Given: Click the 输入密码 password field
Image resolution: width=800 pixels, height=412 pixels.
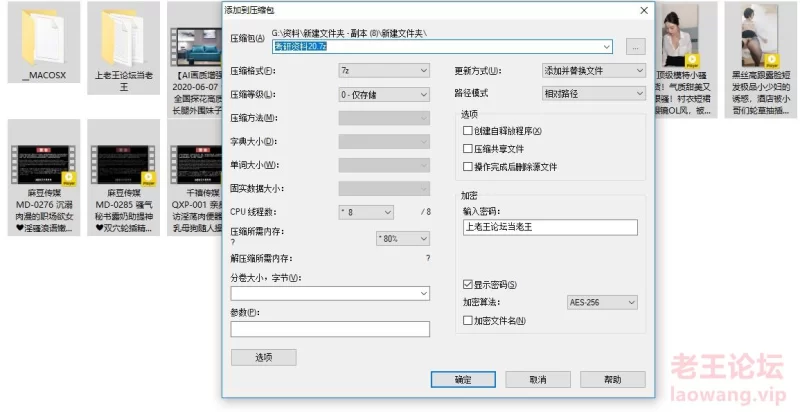Looking at the screenshot, I should 551,227.
